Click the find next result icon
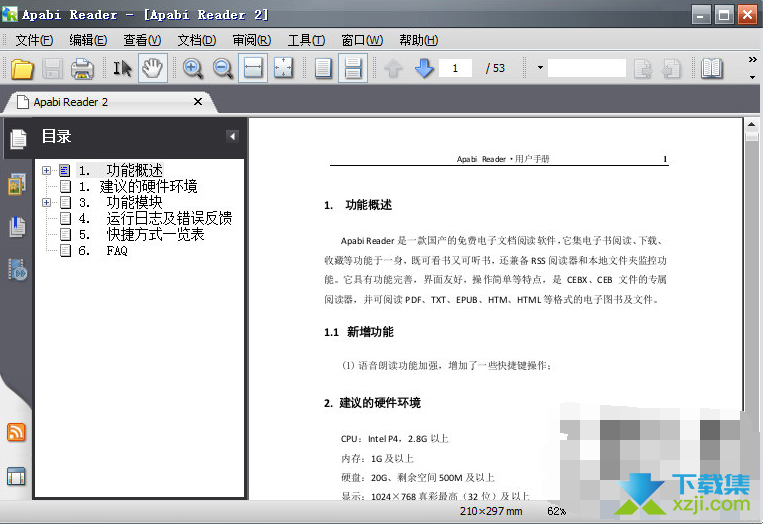 click(643, 69)
